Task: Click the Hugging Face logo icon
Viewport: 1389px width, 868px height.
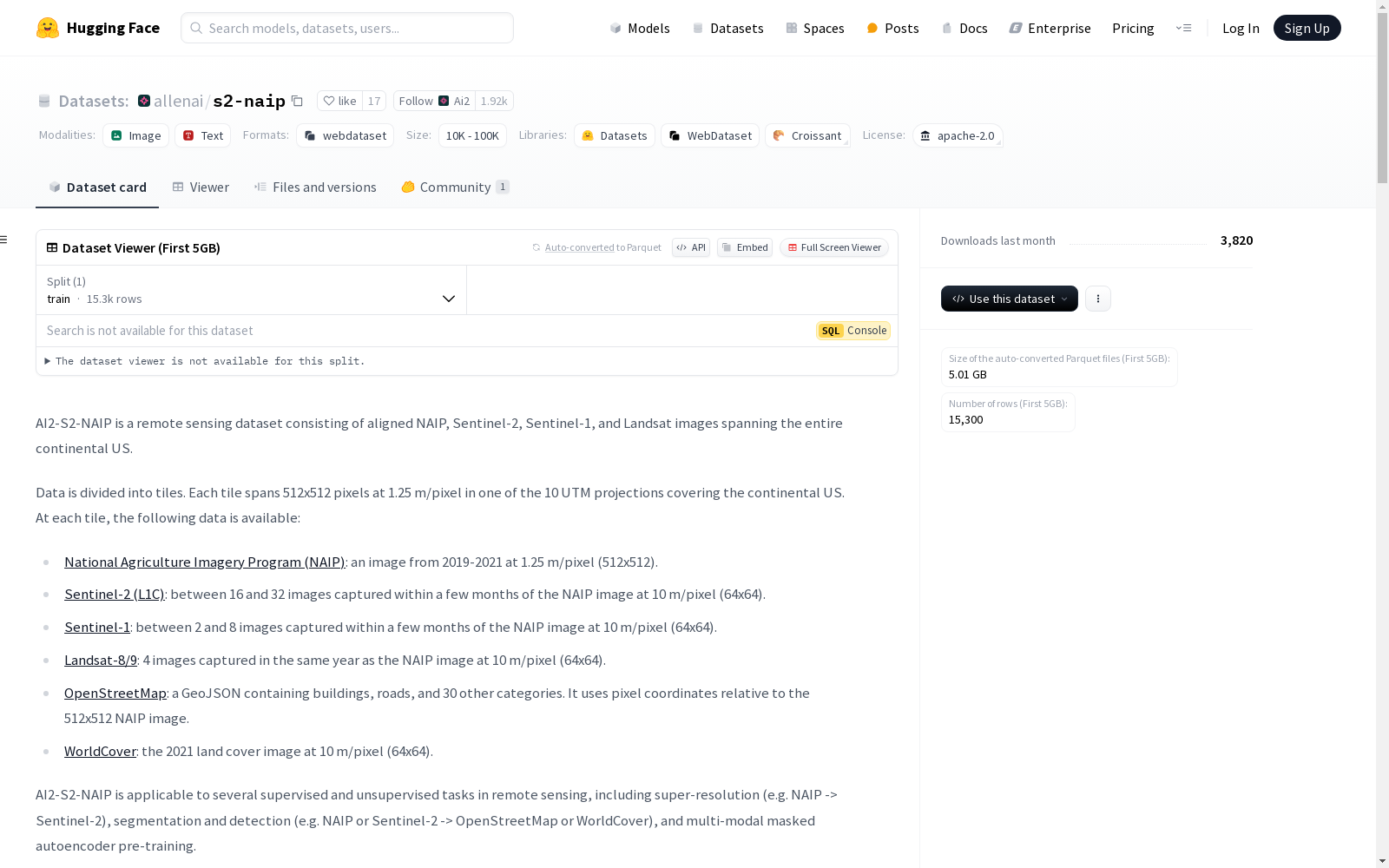Action: (48, 28)
